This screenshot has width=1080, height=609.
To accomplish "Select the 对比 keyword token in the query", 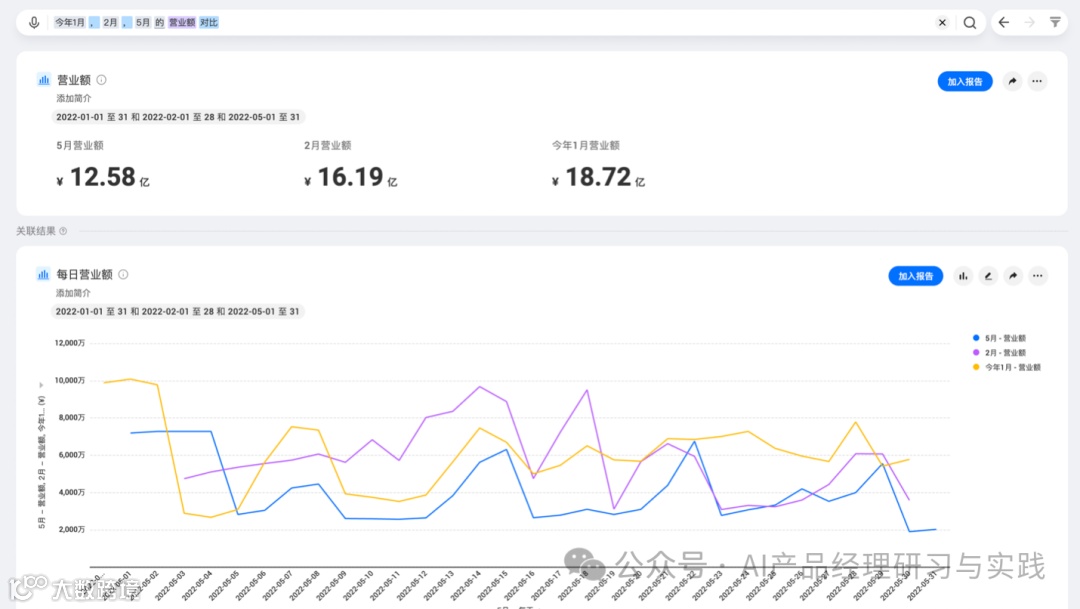I will click(209, 23).
